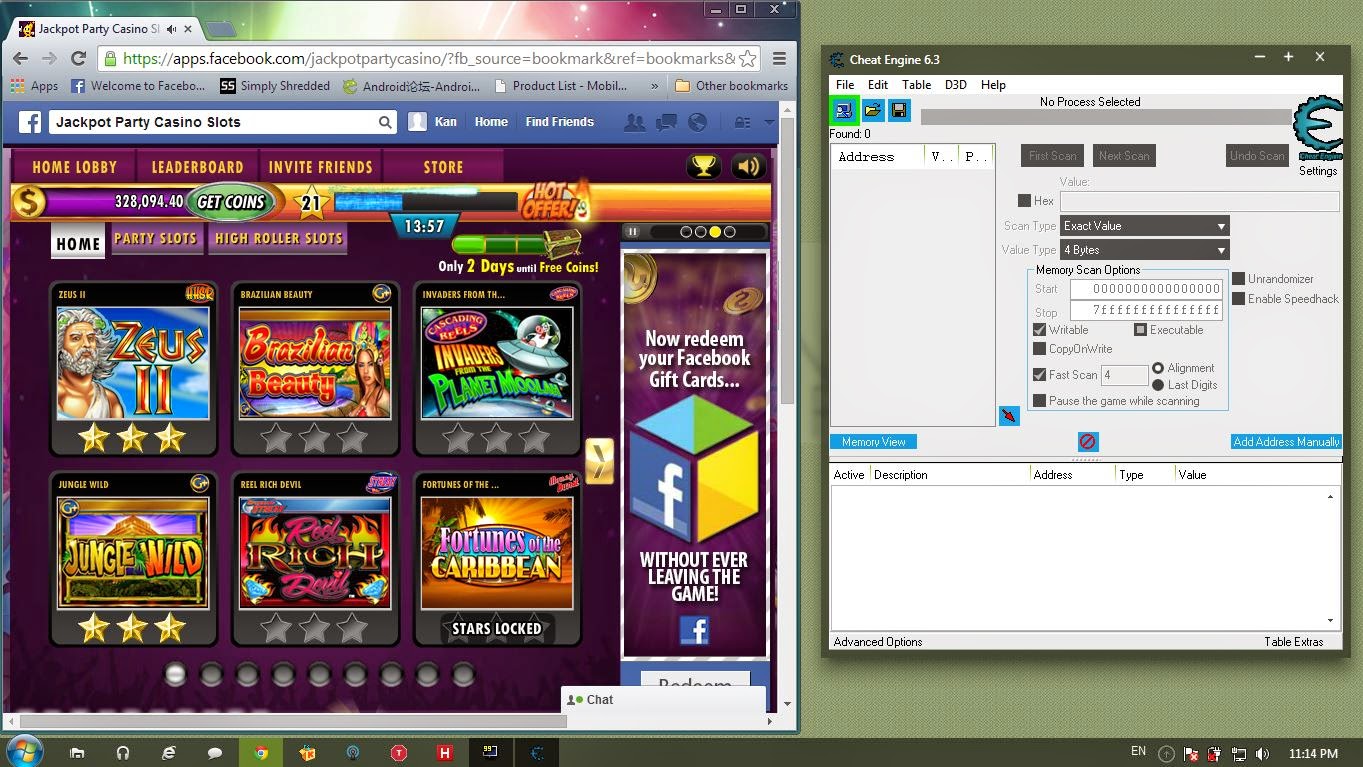Expand the Scan Type dropdown
Viewport: 1363px width, 767px height.
[1145, 226]
